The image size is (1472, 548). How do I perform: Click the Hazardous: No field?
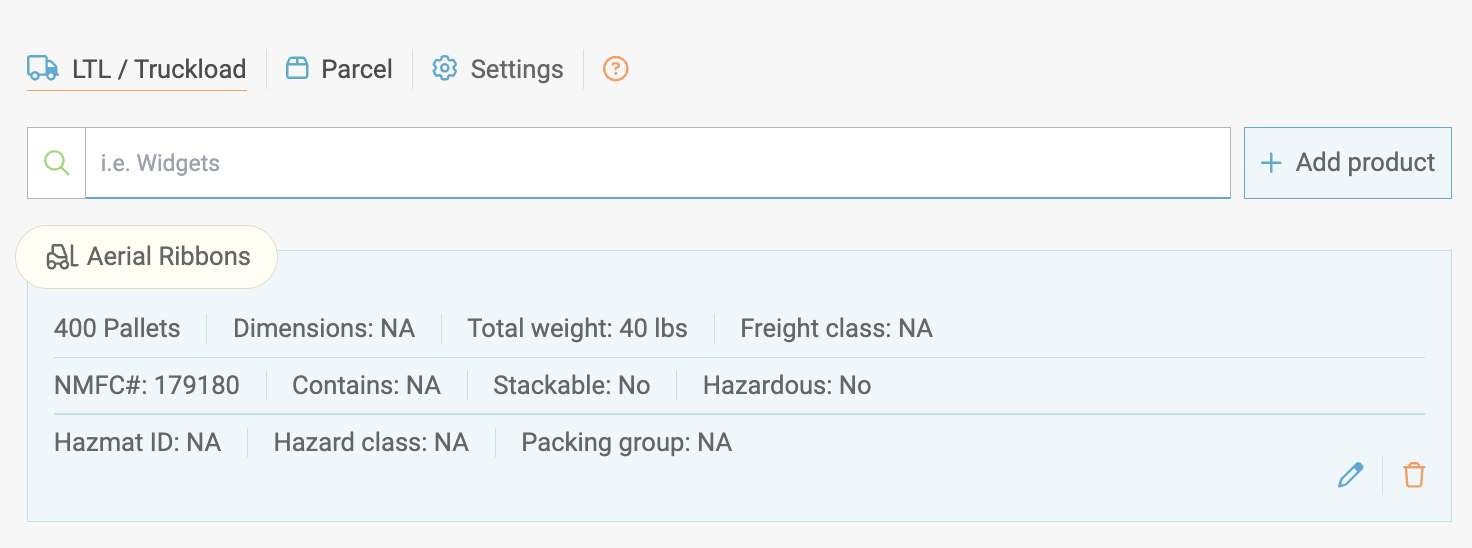786,386
